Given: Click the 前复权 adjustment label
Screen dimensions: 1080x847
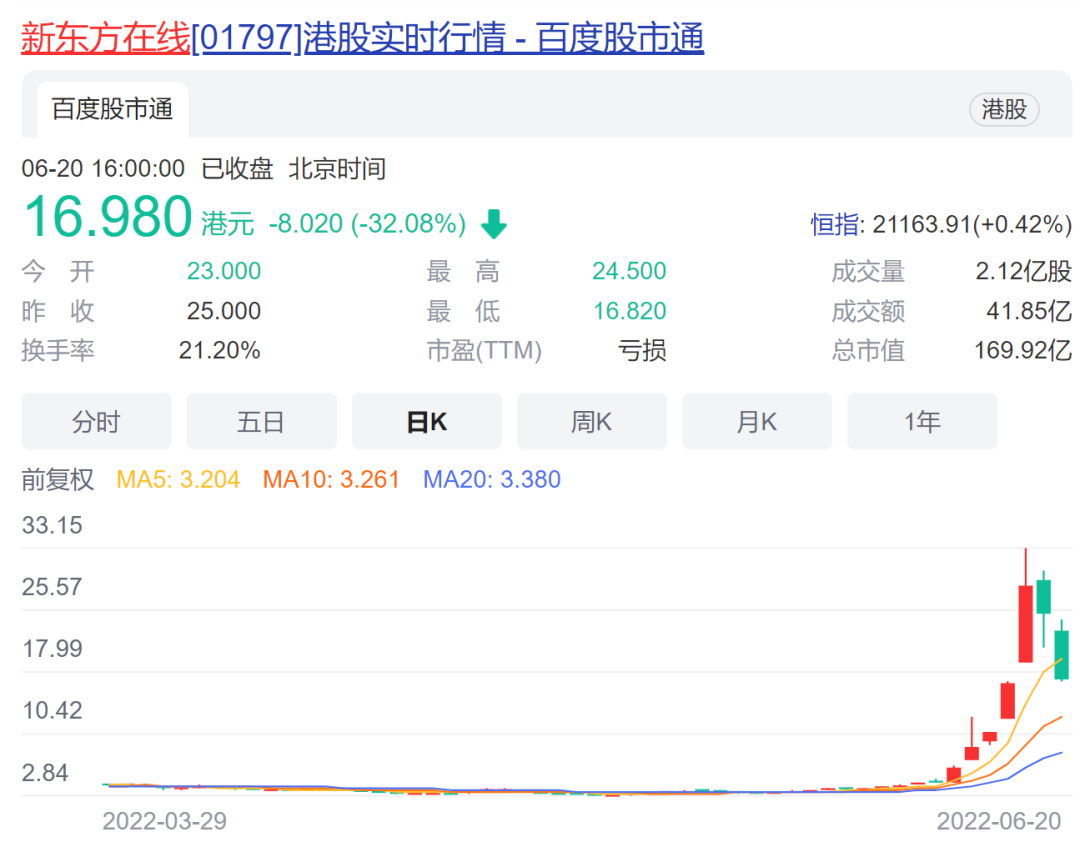Looking at the screenshot, I should (58, 480).
